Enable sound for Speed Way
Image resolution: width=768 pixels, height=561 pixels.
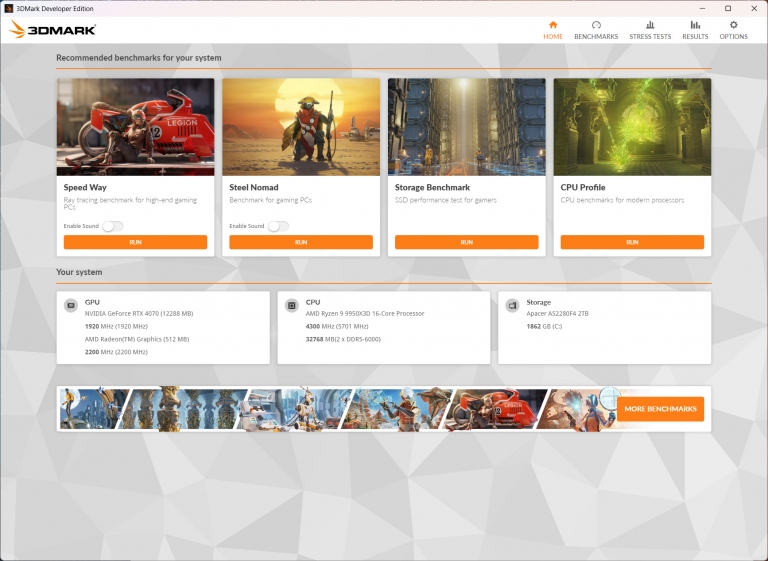point(113,226)
